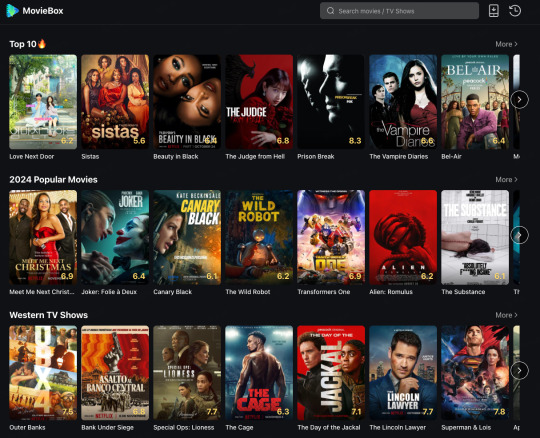Open More for Top 10
The width and height of the screenshot is (540, 438).
click(x=506, y=44)
